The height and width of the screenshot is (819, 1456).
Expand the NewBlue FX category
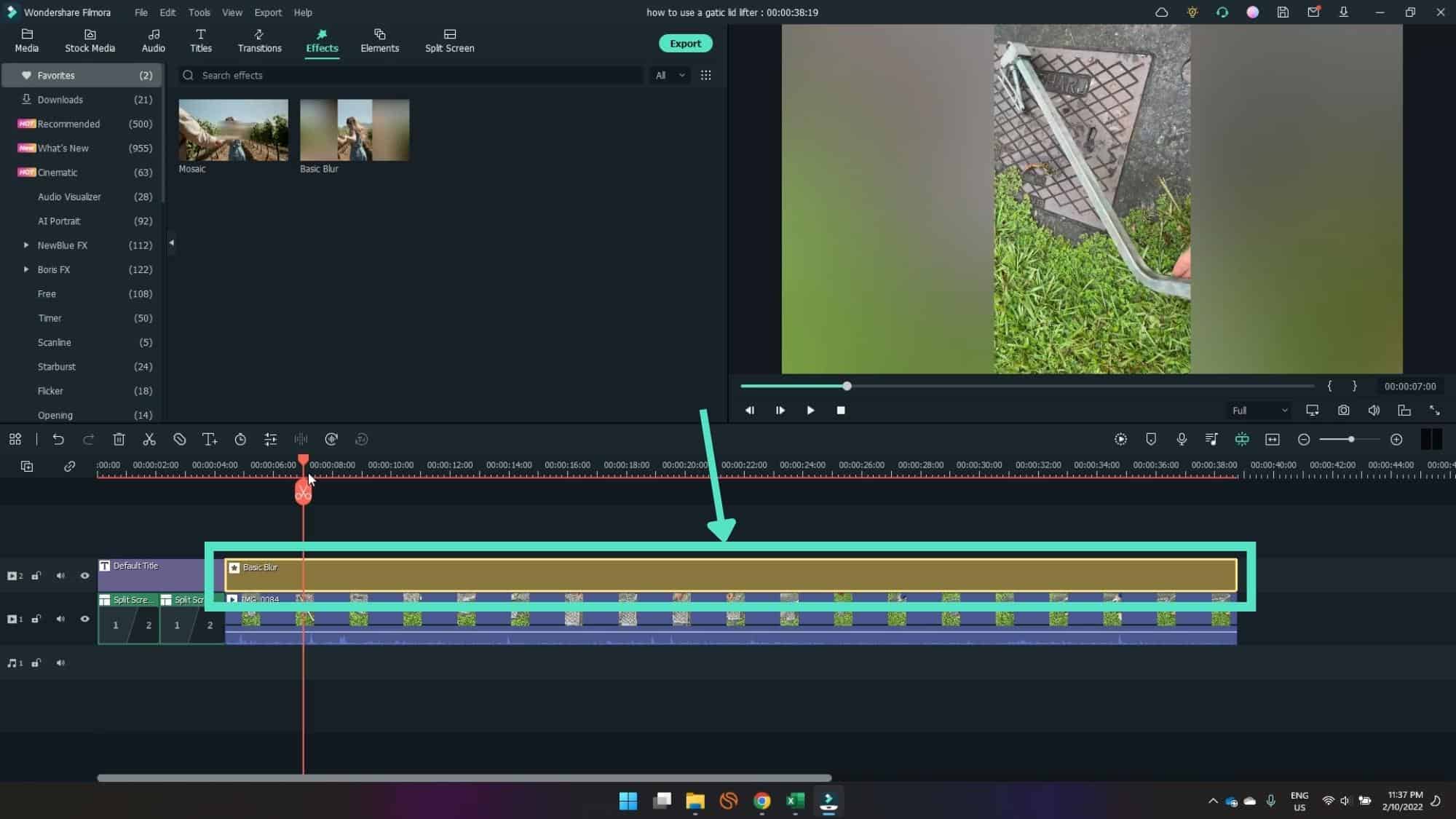[26, 245]
